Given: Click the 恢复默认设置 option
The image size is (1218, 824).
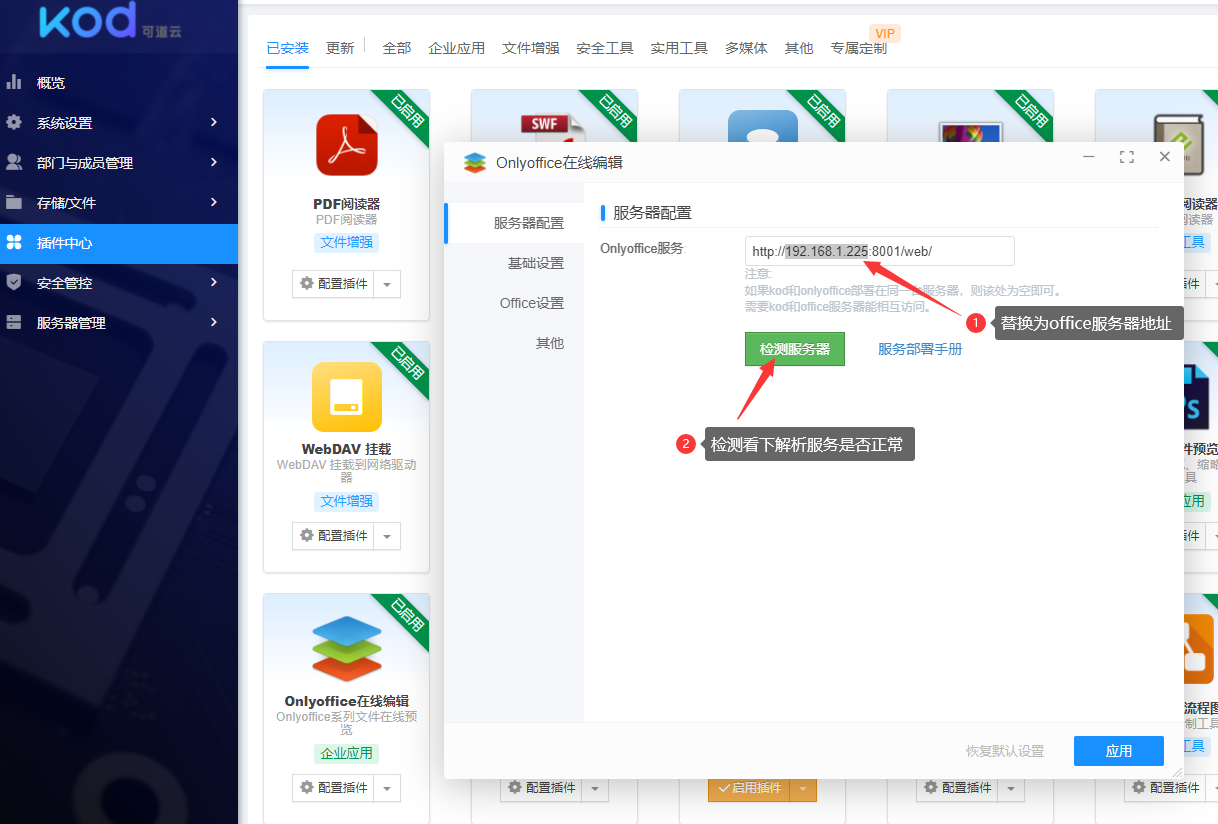Looking at the screenshot, I should 1004,751.
